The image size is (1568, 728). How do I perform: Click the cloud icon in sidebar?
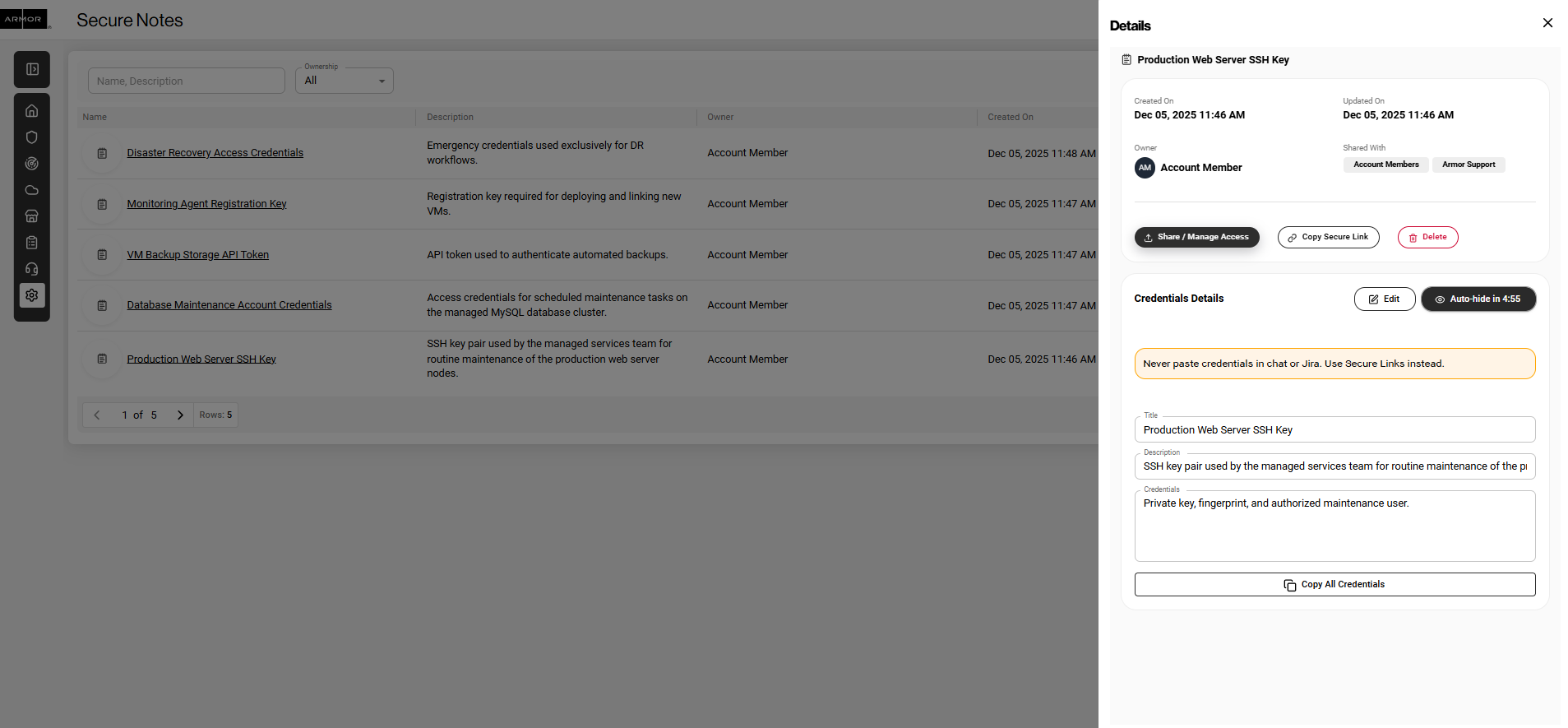[x=32, y=190]
